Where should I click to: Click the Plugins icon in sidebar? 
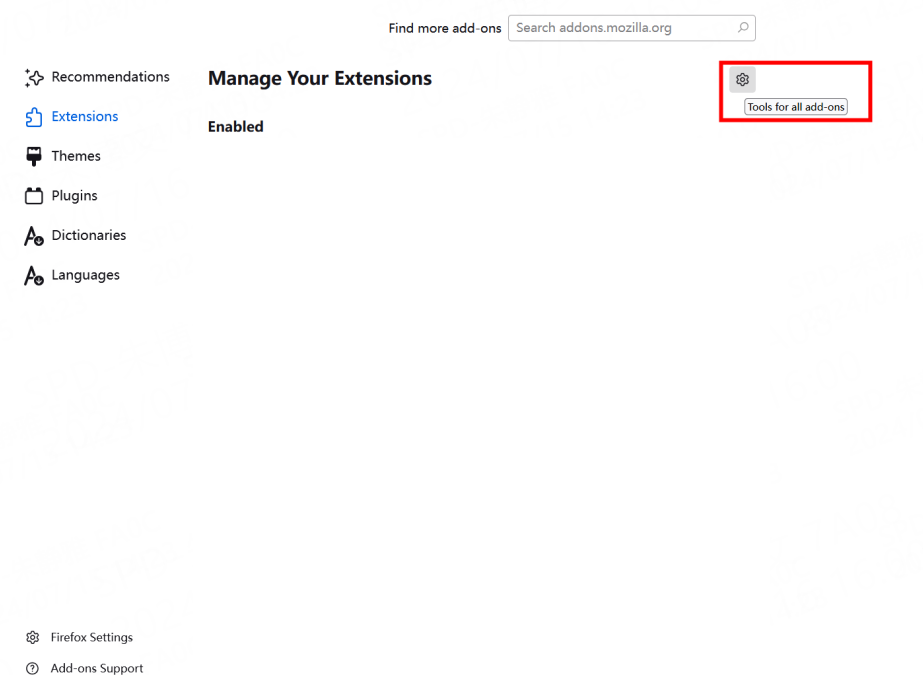pyautogui.click(x=34, y=196)
